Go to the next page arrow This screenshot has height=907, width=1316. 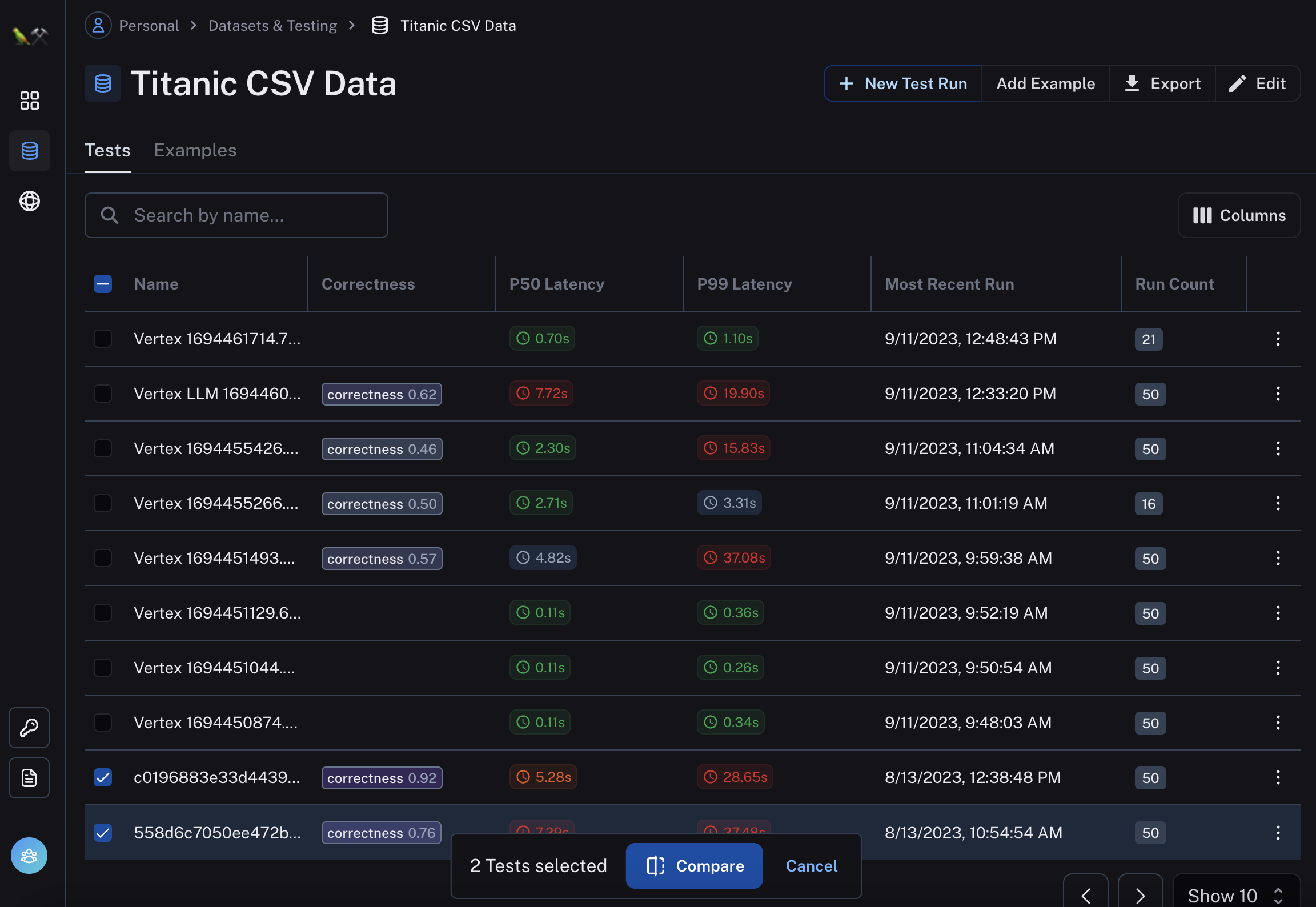coord(1140,894)
